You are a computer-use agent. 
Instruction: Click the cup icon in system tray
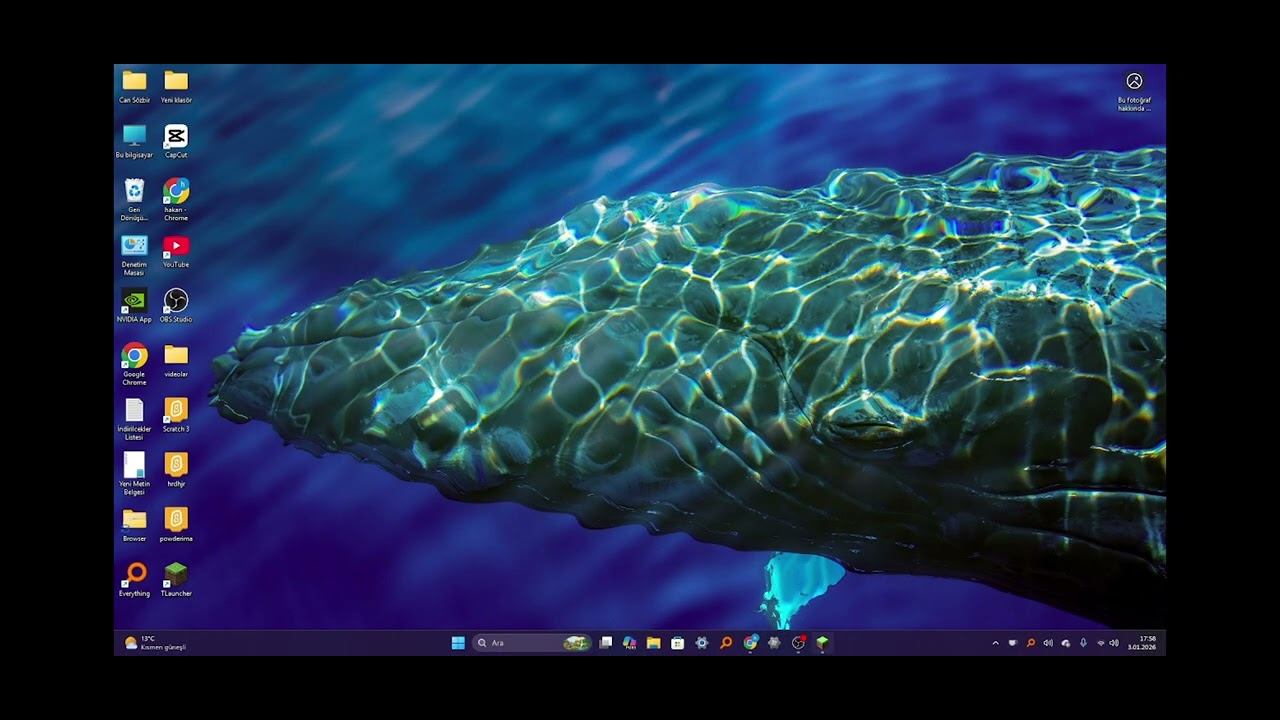coord(1013,643)
